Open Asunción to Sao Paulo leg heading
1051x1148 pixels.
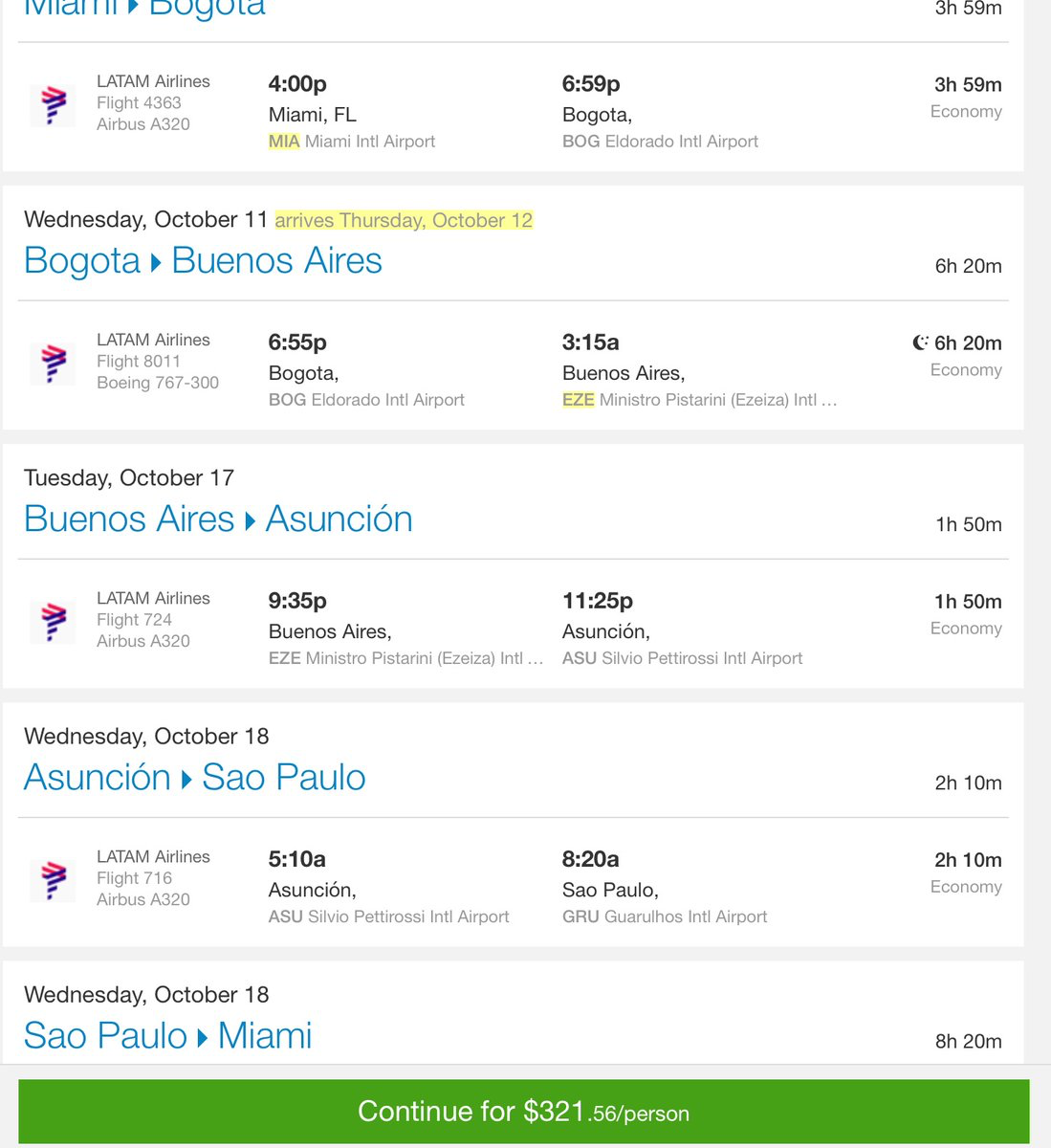tap(195, 777)
